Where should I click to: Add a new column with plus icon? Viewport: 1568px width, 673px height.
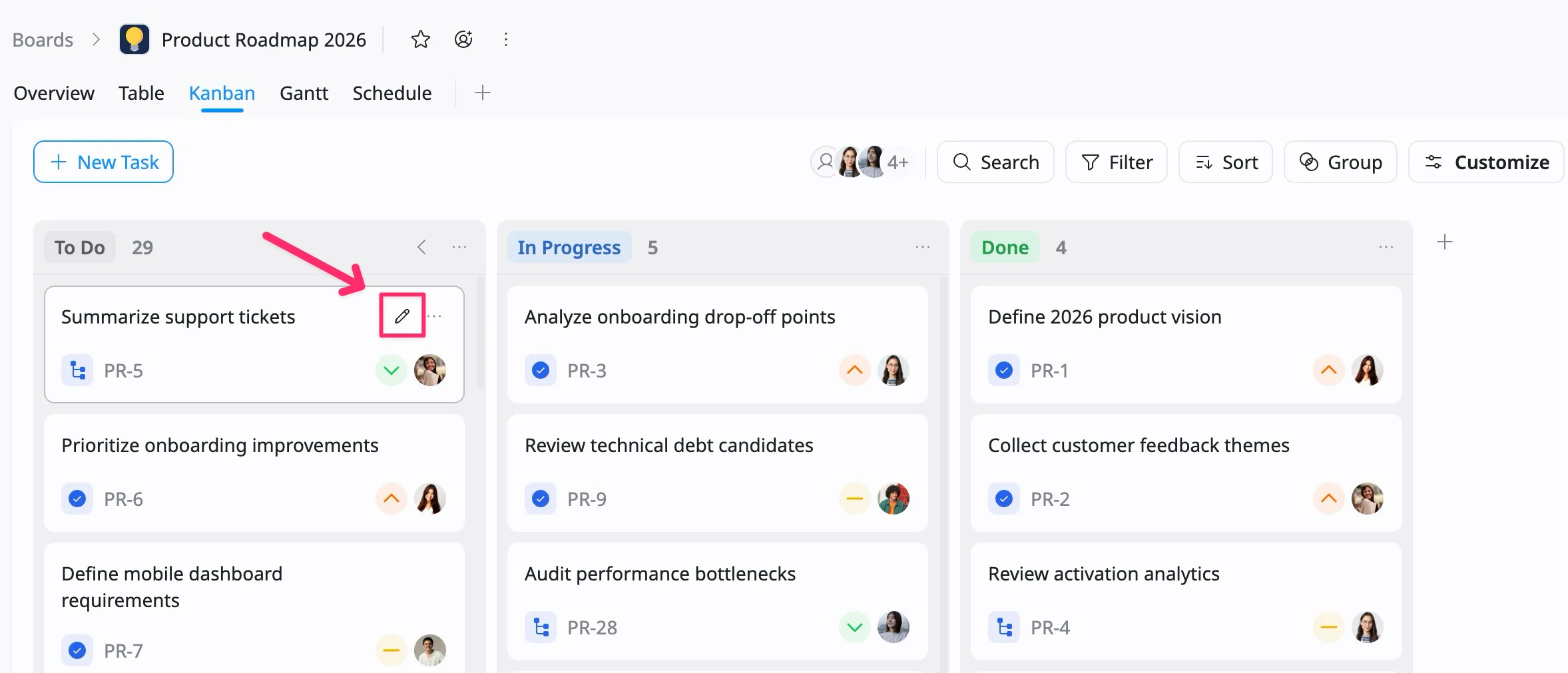(x=1444, y=242)
